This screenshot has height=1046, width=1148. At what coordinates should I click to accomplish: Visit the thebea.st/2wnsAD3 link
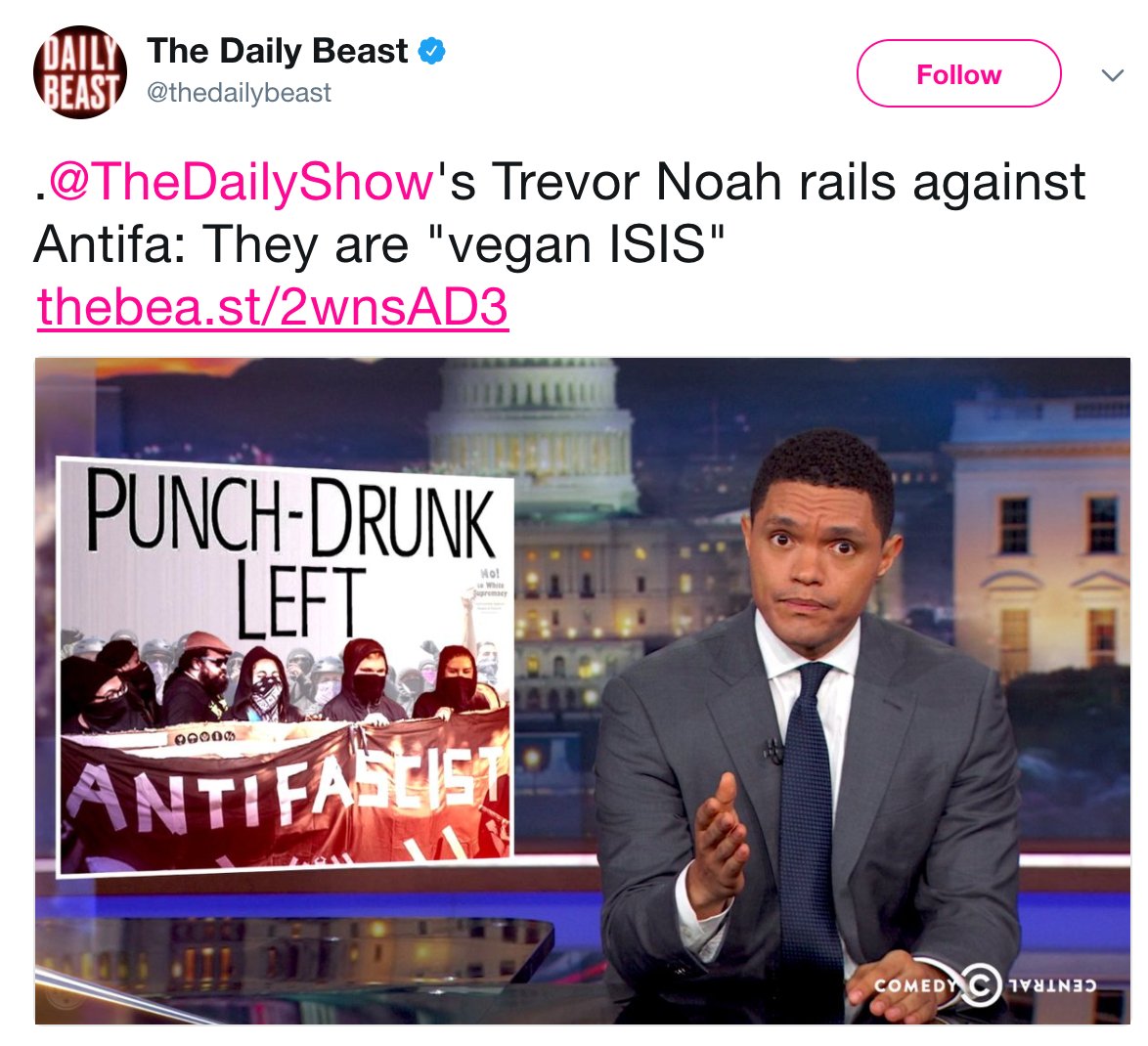(x=273, y=307)
